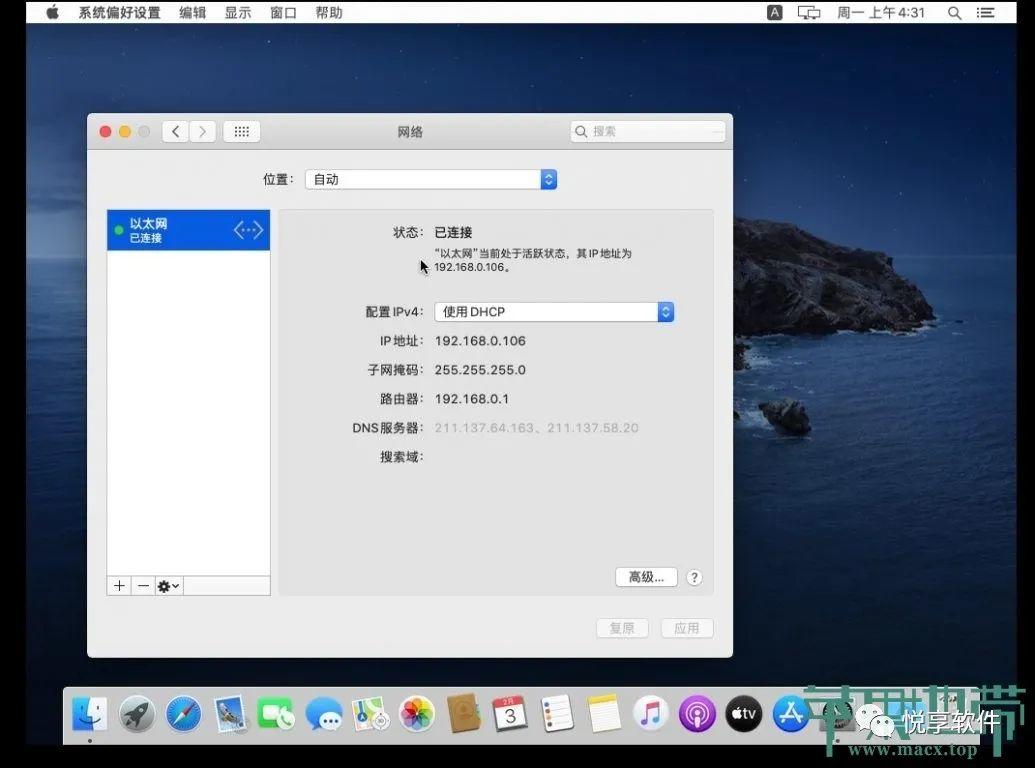
Task: Open the 编辑 menu in menu bar
Action: click(192, 13)
